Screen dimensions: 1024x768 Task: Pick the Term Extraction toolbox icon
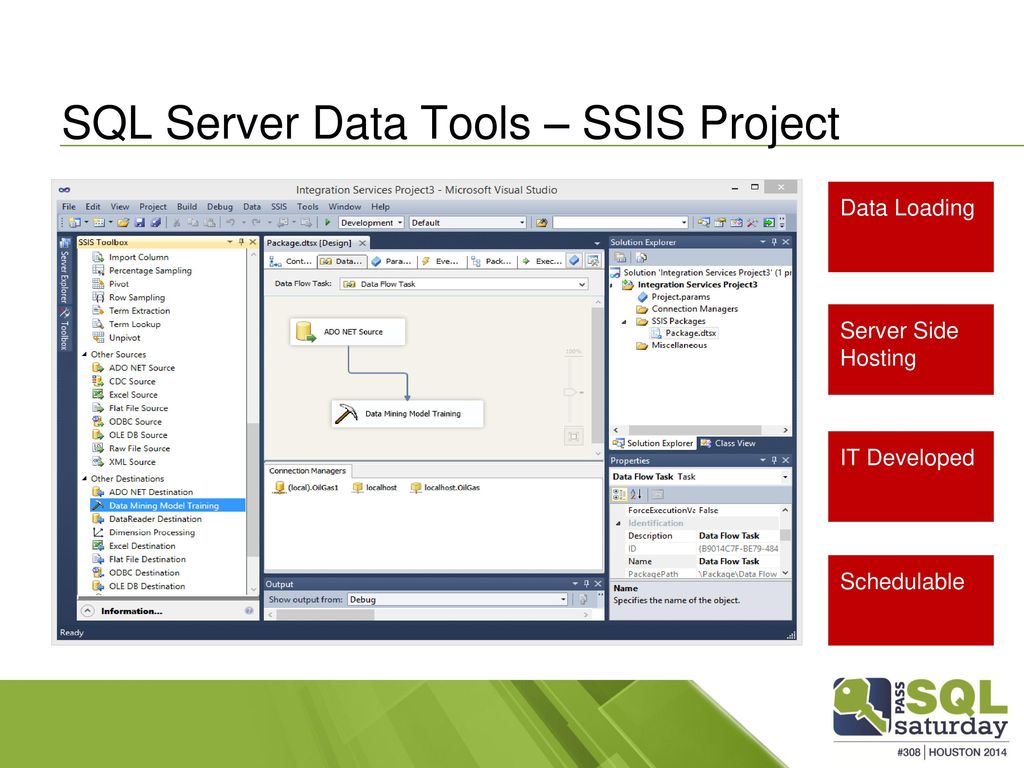click(x=98, y=311)
